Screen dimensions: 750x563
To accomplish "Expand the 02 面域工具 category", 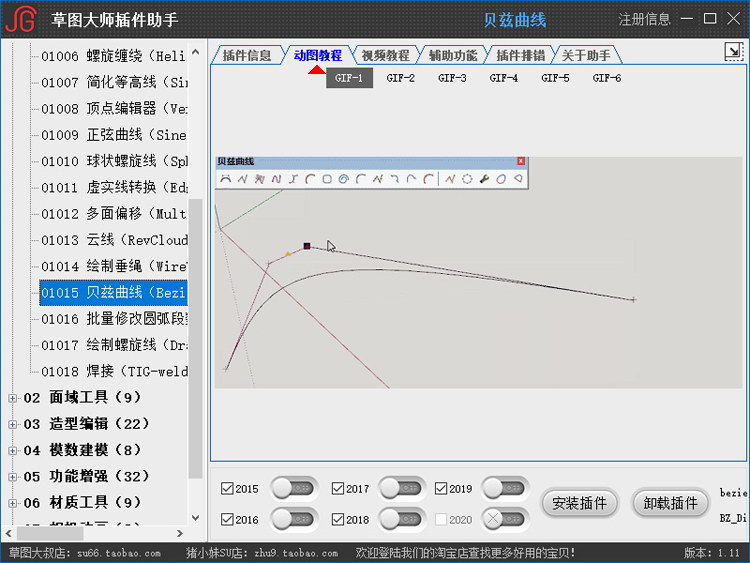I will coord(13,398).
